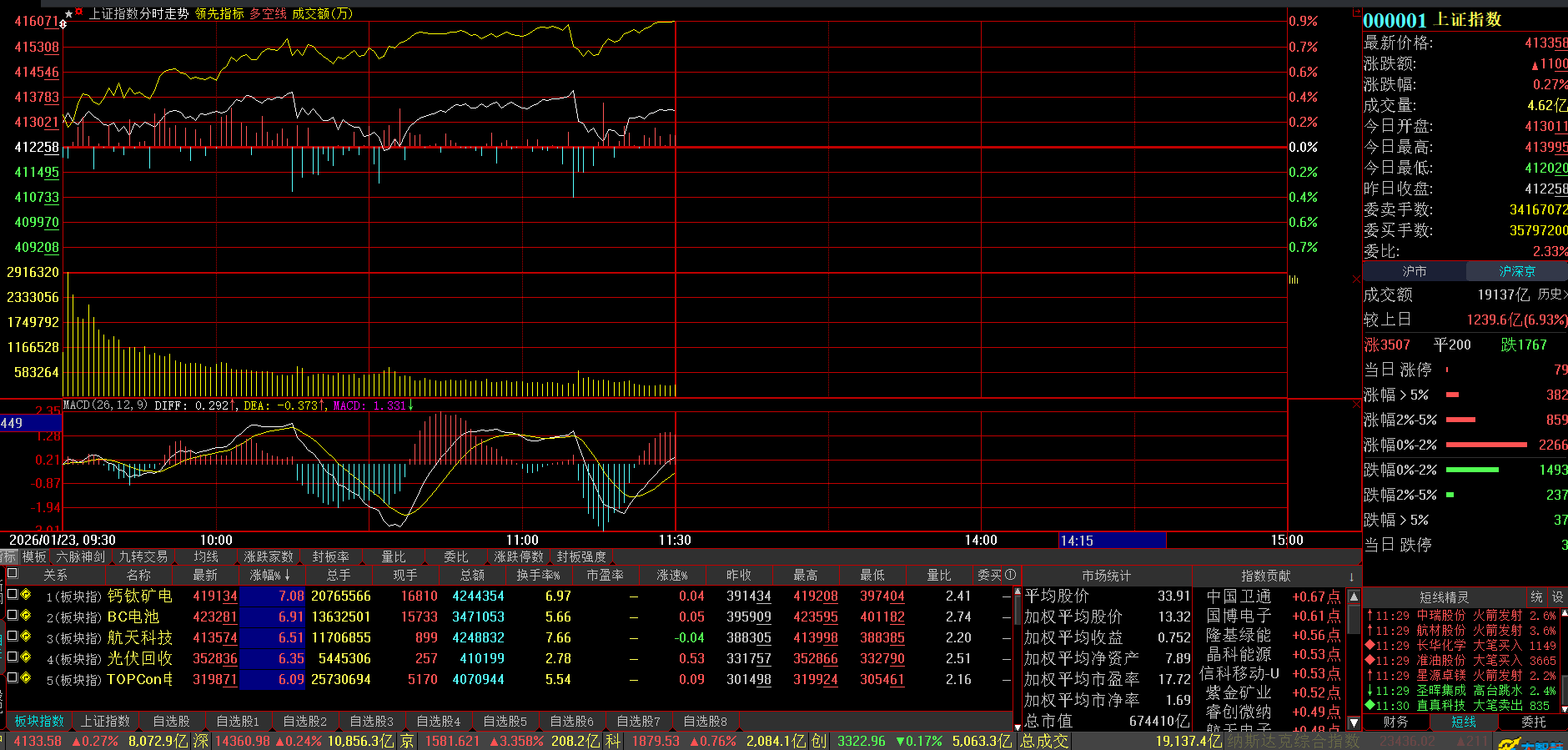Click the MACD(26,12,9) indicator label
This screenshot has height=750, width=1568.
[105, 405]
